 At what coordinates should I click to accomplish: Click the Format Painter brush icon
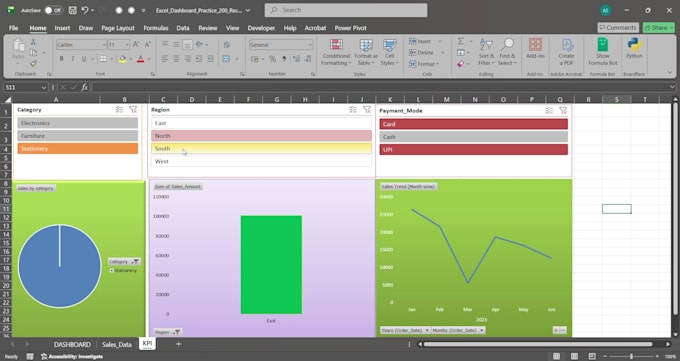click(33, 63)
